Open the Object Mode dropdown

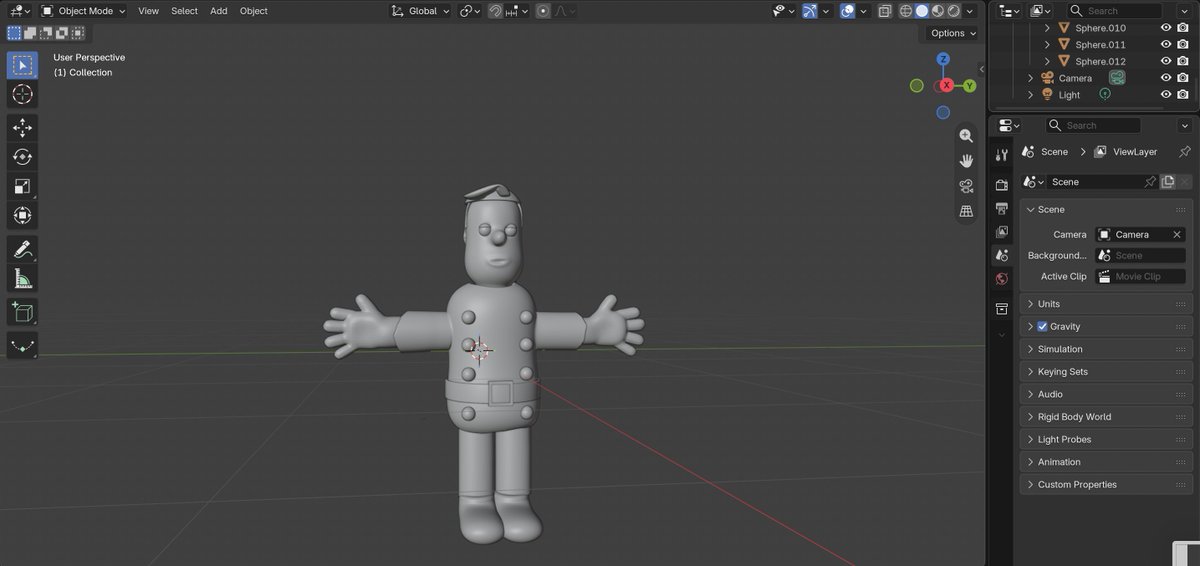(84, 11)
